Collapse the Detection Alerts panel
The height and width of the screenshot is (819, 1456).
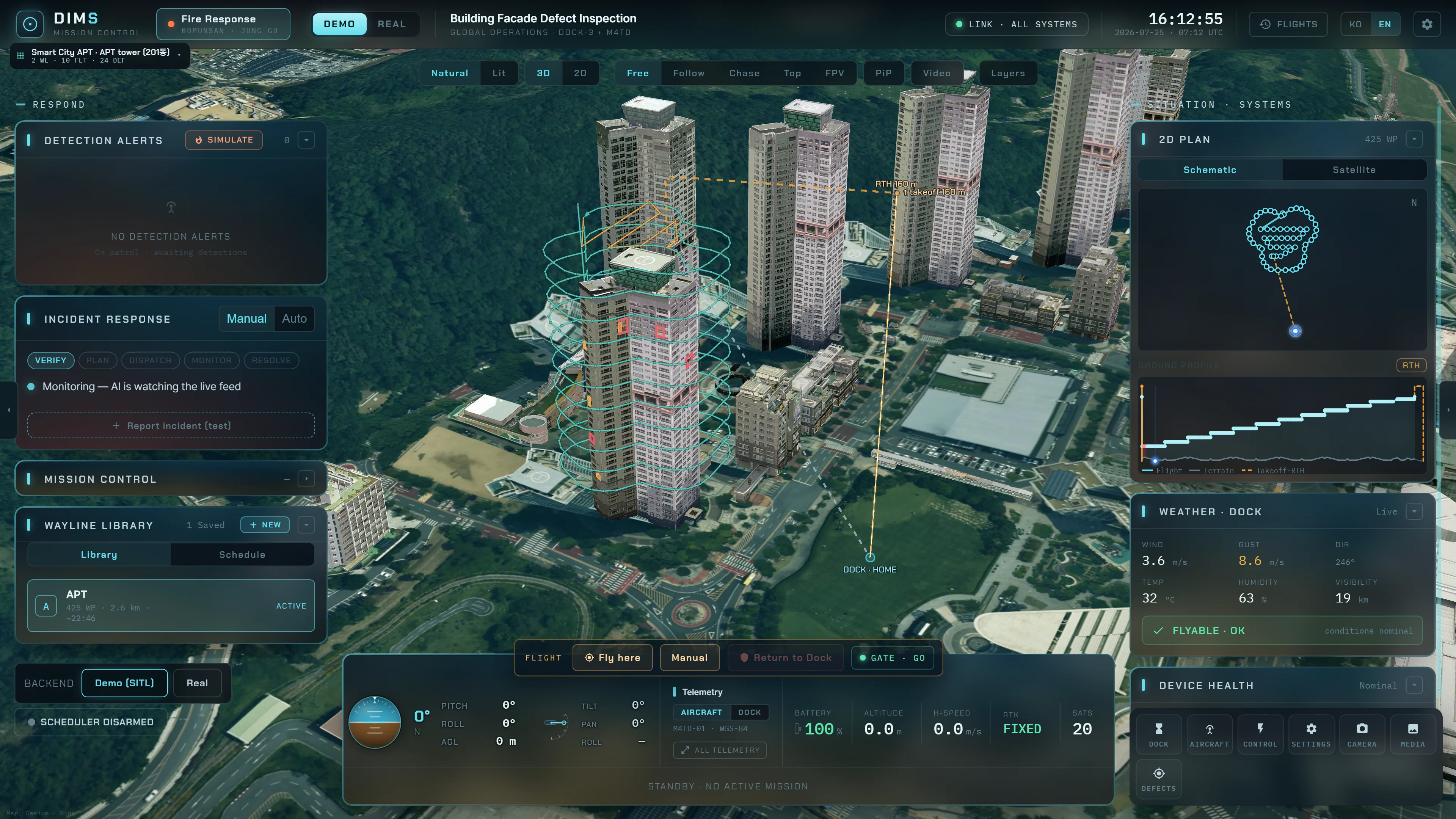pyautogui.click(x=306, y=140)
